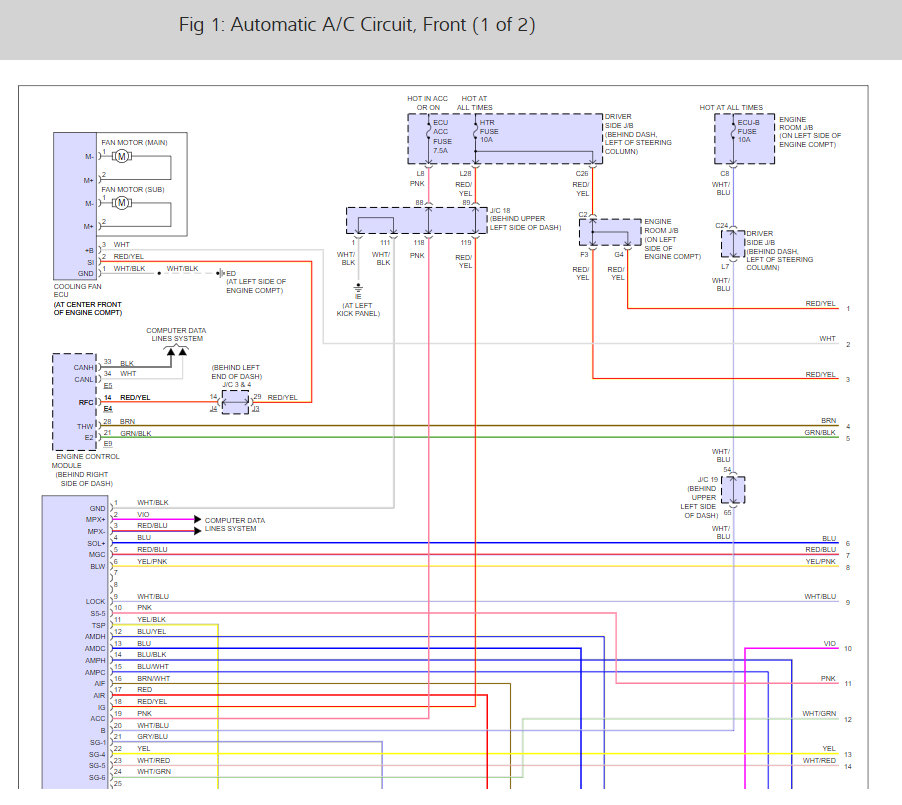Click the 'BLU/YEL' wire label at pin 12

[x=151, y=631]
